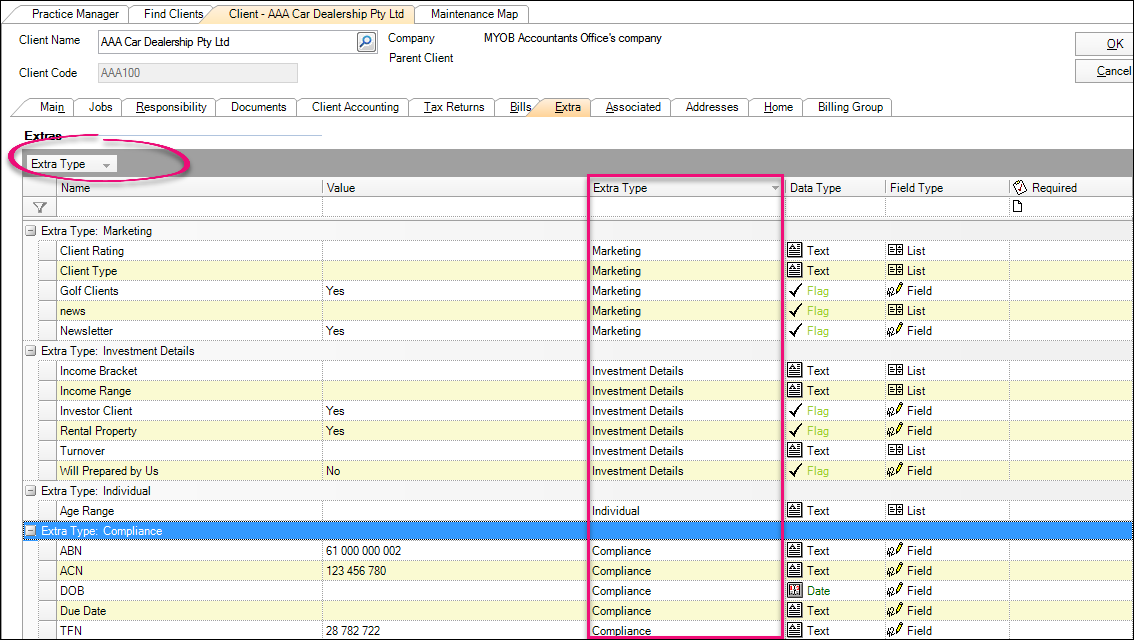Collapse the Extra Type: Marketing group
Image resolution: width=1134 pixels, height=640 pixels.
pos(30,231)
